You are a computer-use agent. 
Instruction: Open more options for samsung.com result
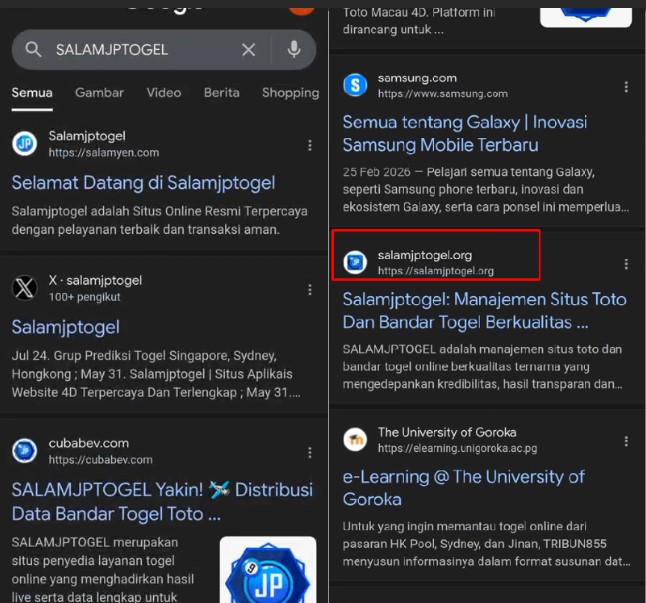pyautogui.click(x=626, y=87)
